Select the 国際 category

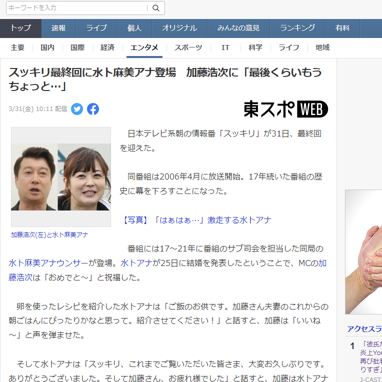coord(77,48)
